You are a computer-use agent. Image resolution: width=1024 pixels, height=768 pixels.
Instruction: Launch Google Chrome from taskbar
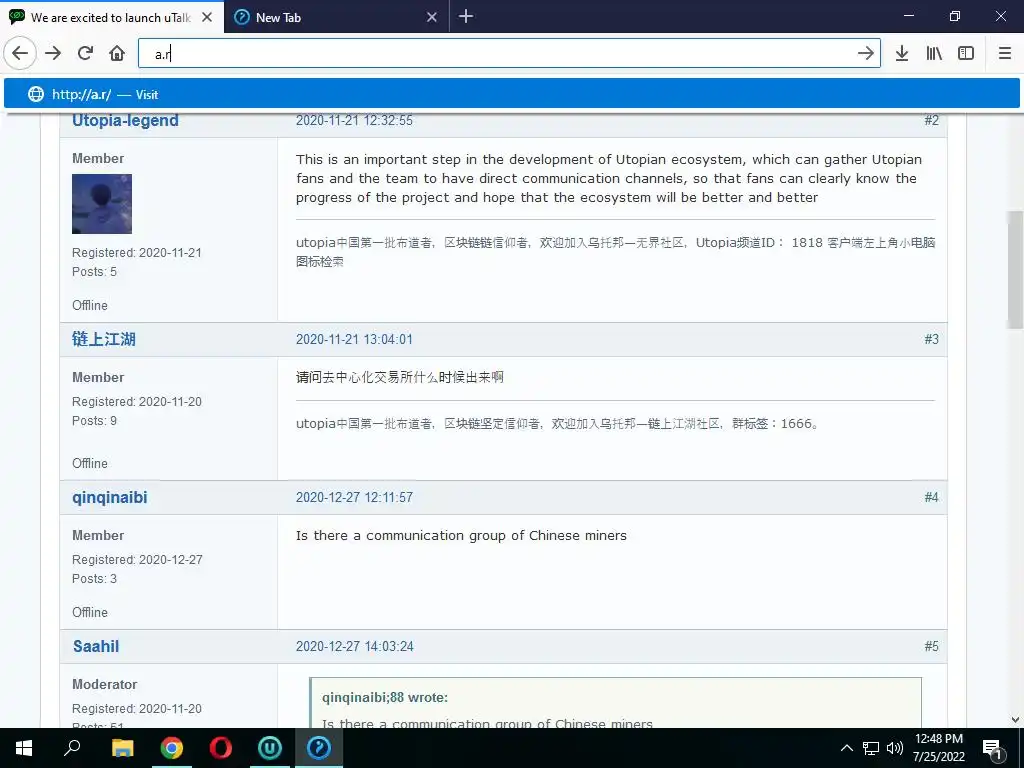pyautogui.click(x=172, y=748)
